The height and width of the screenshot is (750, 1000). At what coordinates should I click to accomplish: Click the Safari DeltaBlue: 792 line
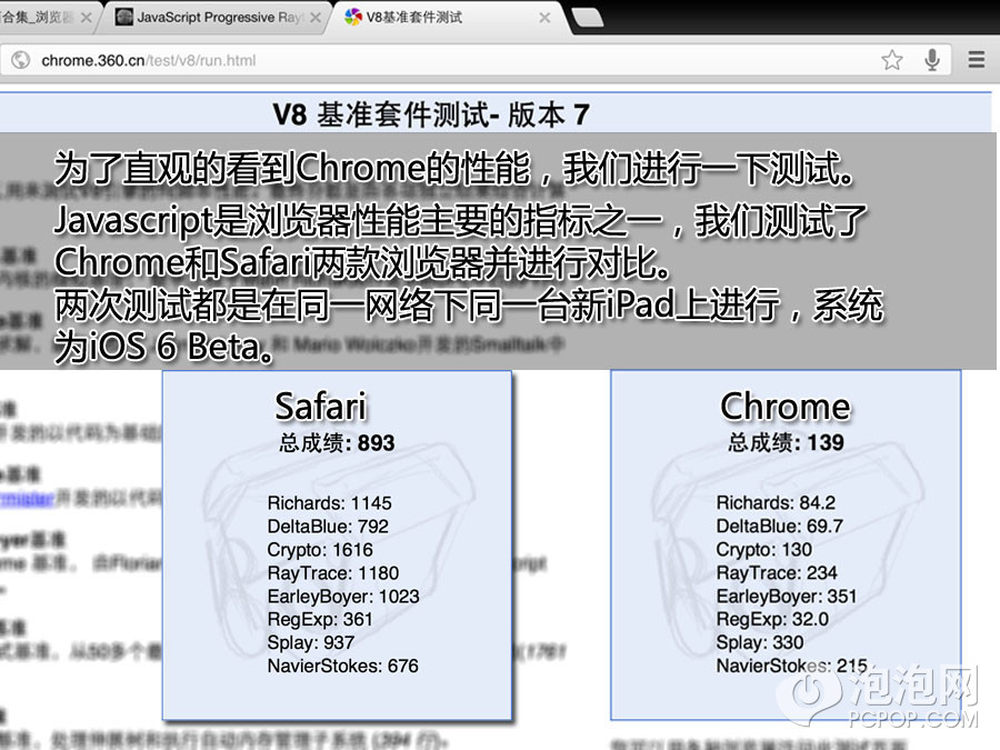[328, 526]
